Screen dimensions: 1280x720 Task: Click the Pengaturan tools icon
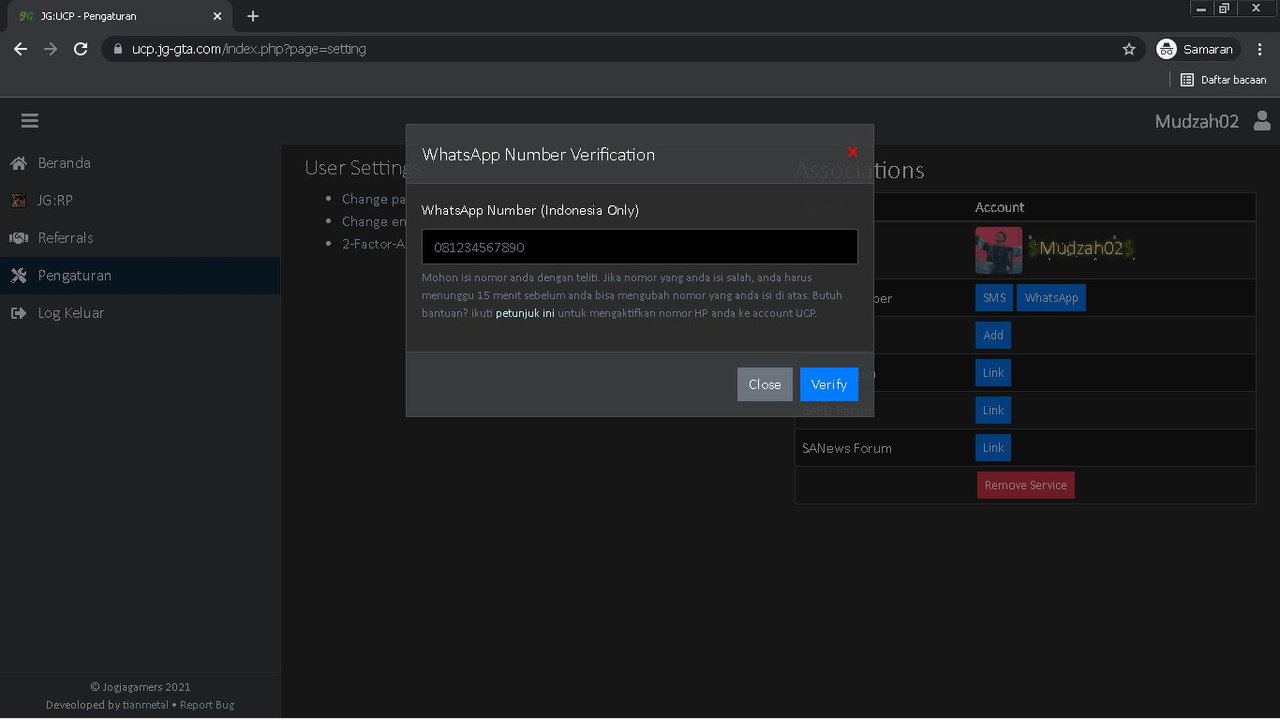18,275
